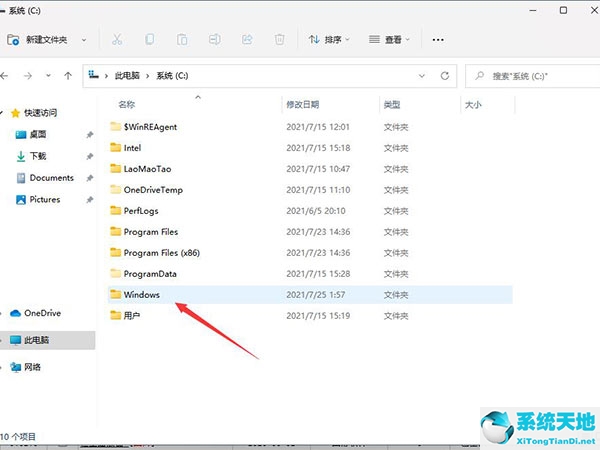600x450 pixels.
Task: Open the recent locations chevron
Action: pos(48,76)
